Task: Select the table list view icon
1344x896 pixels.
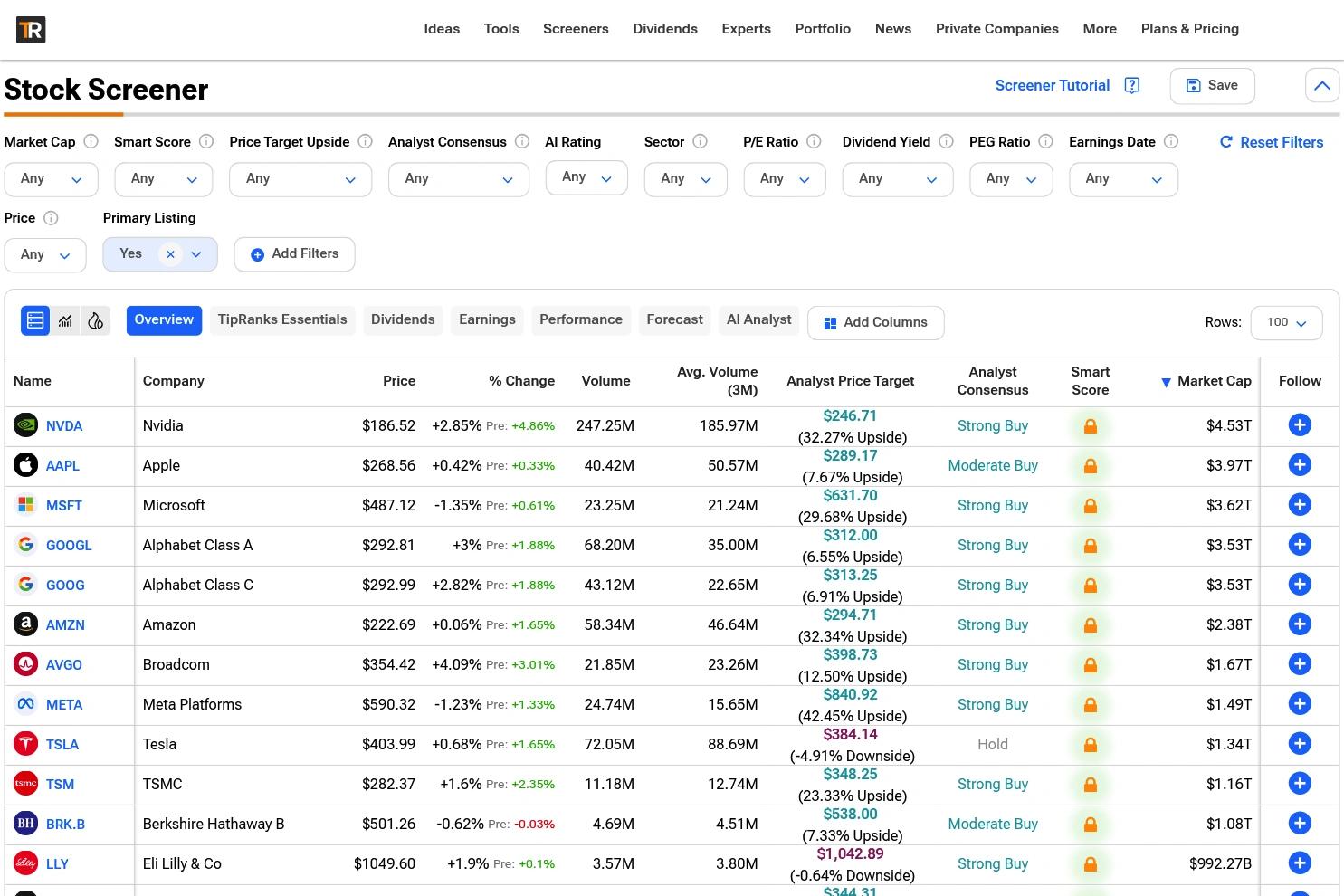Action: [x=35, y=320]
